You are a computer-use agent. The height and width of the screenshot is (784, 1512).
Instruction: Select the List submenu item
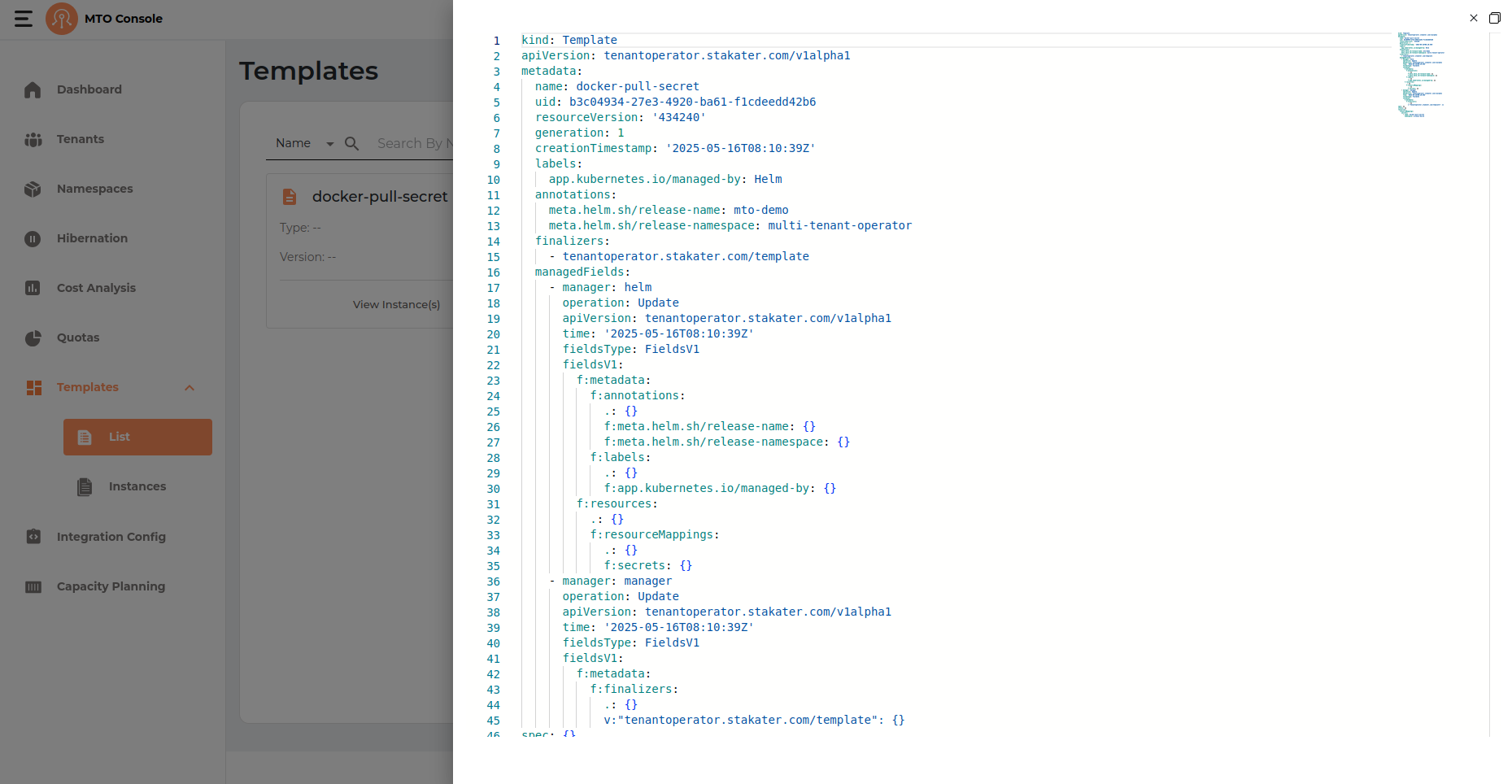click(137, 438)
